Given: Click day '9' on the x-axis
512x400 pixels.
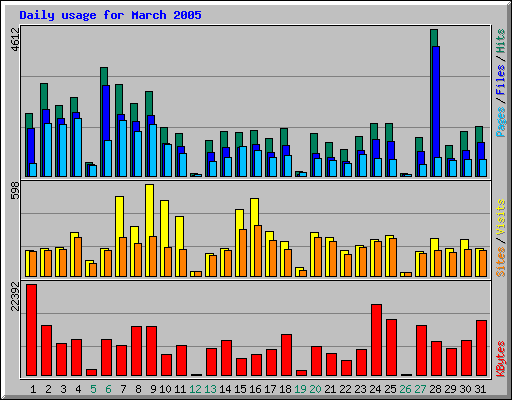Looking at the screenshot, I should pos(153,389).
